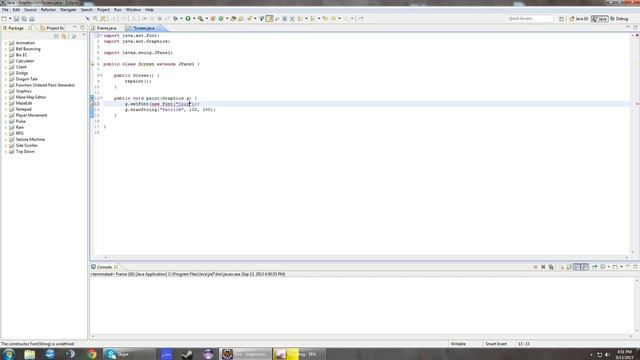Viewport: 640px width, 360px height.
Task: Expand the Side Scroller project
Action: point(6,145)
